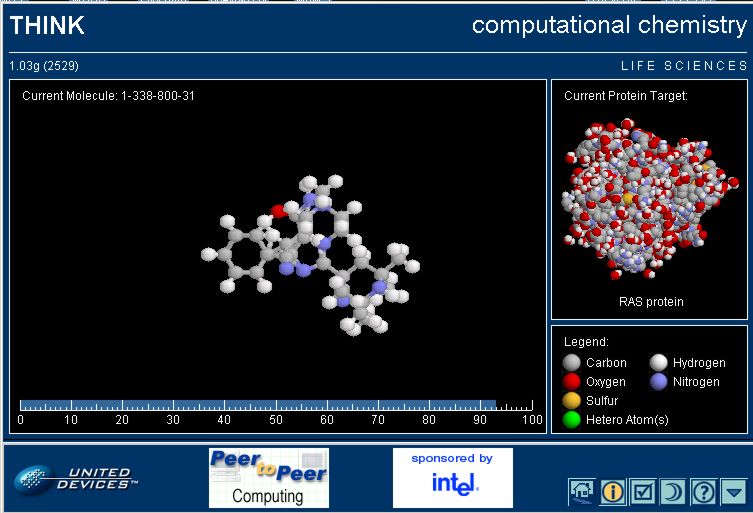Click the current molecule 3D model

pos(310,255)
